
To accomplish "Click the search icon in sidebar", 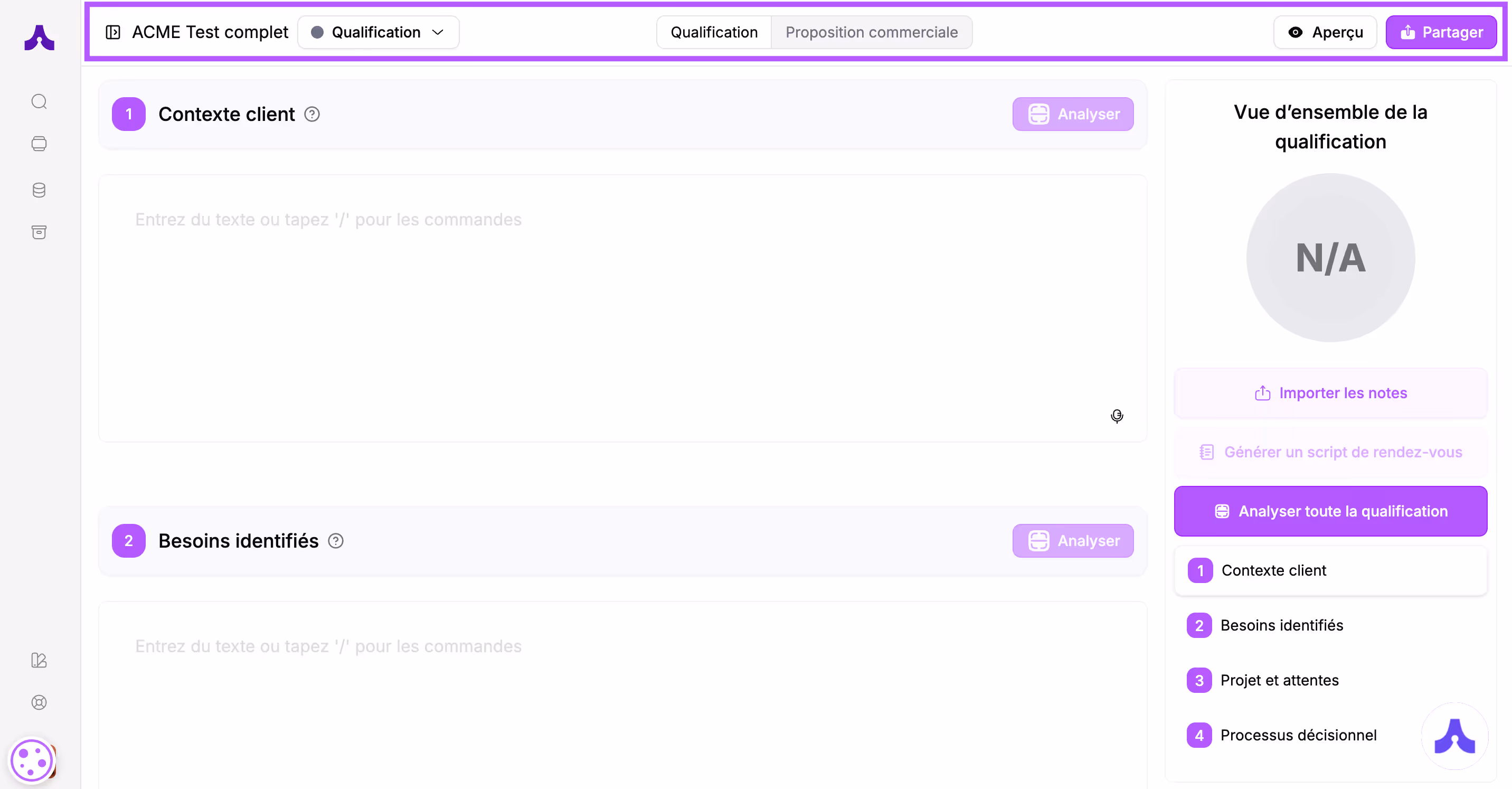I will click(x=39, y=101).
